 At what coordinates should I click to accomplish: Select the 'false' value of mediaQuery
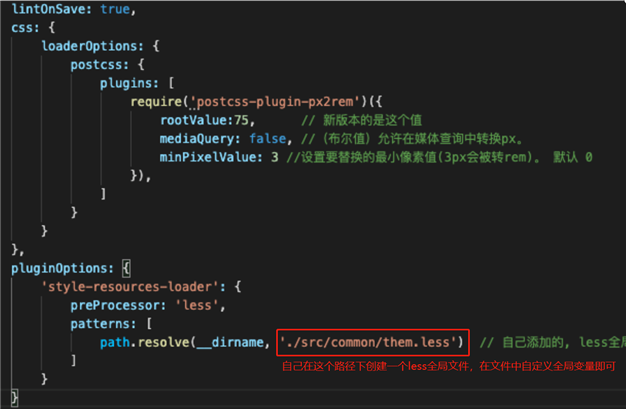pos(267,139)
